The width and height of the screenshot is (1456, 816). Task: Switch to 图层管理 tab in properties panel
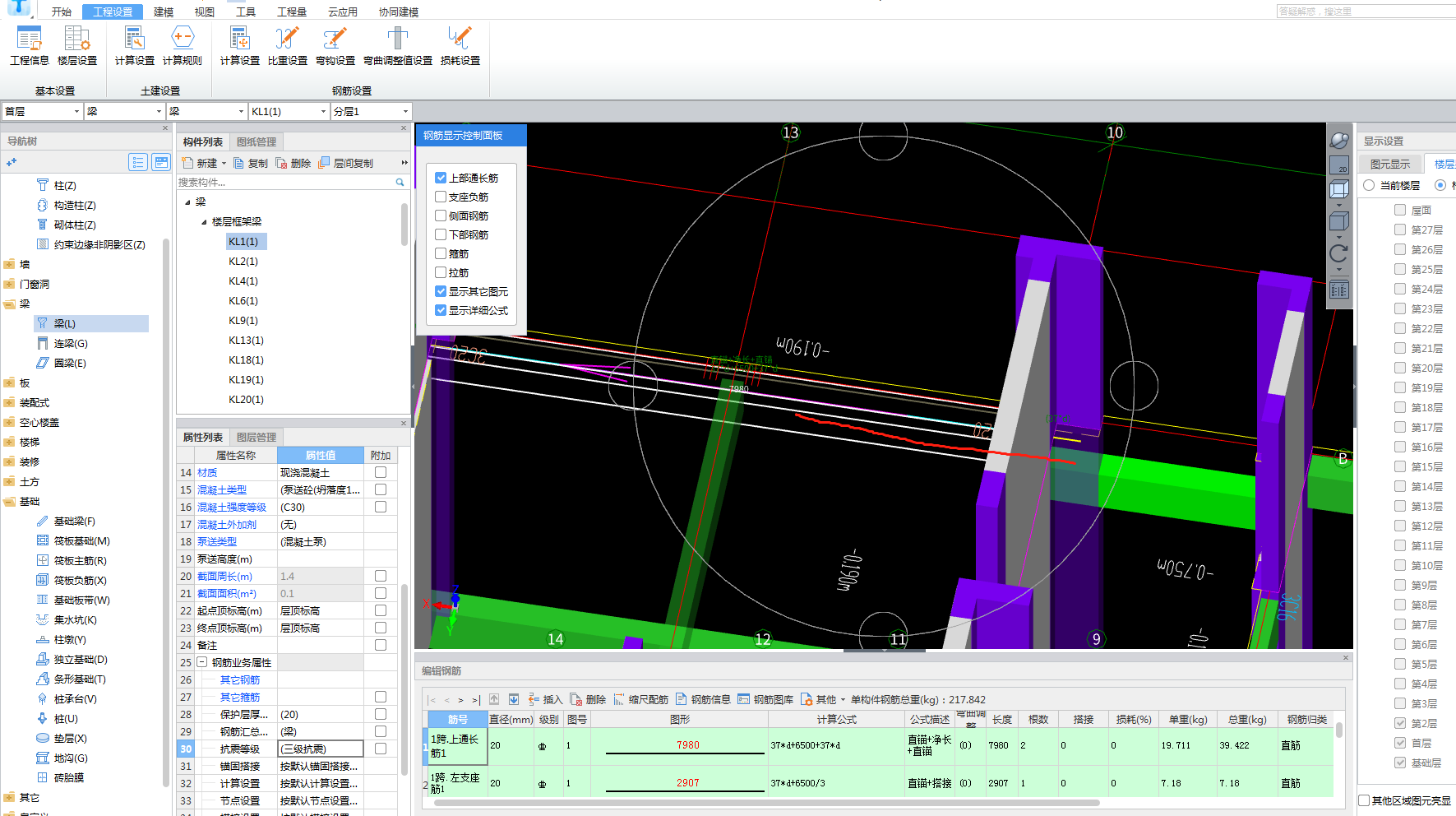pyautogui.click(x=257, y=437)
